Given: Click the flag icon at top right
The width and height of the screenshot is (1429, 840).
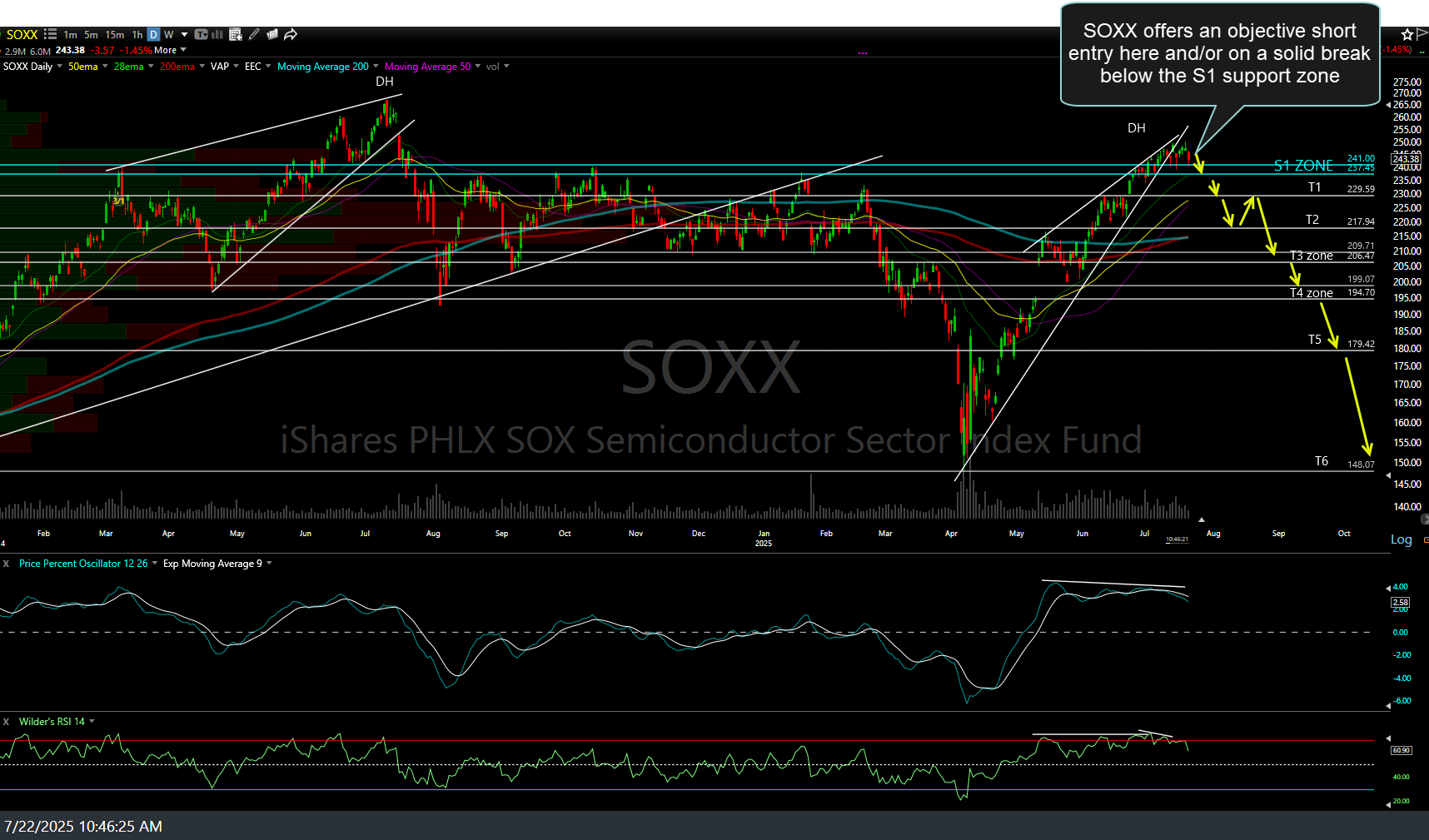Looking at the screenshot, I should tap(1422, 34).
